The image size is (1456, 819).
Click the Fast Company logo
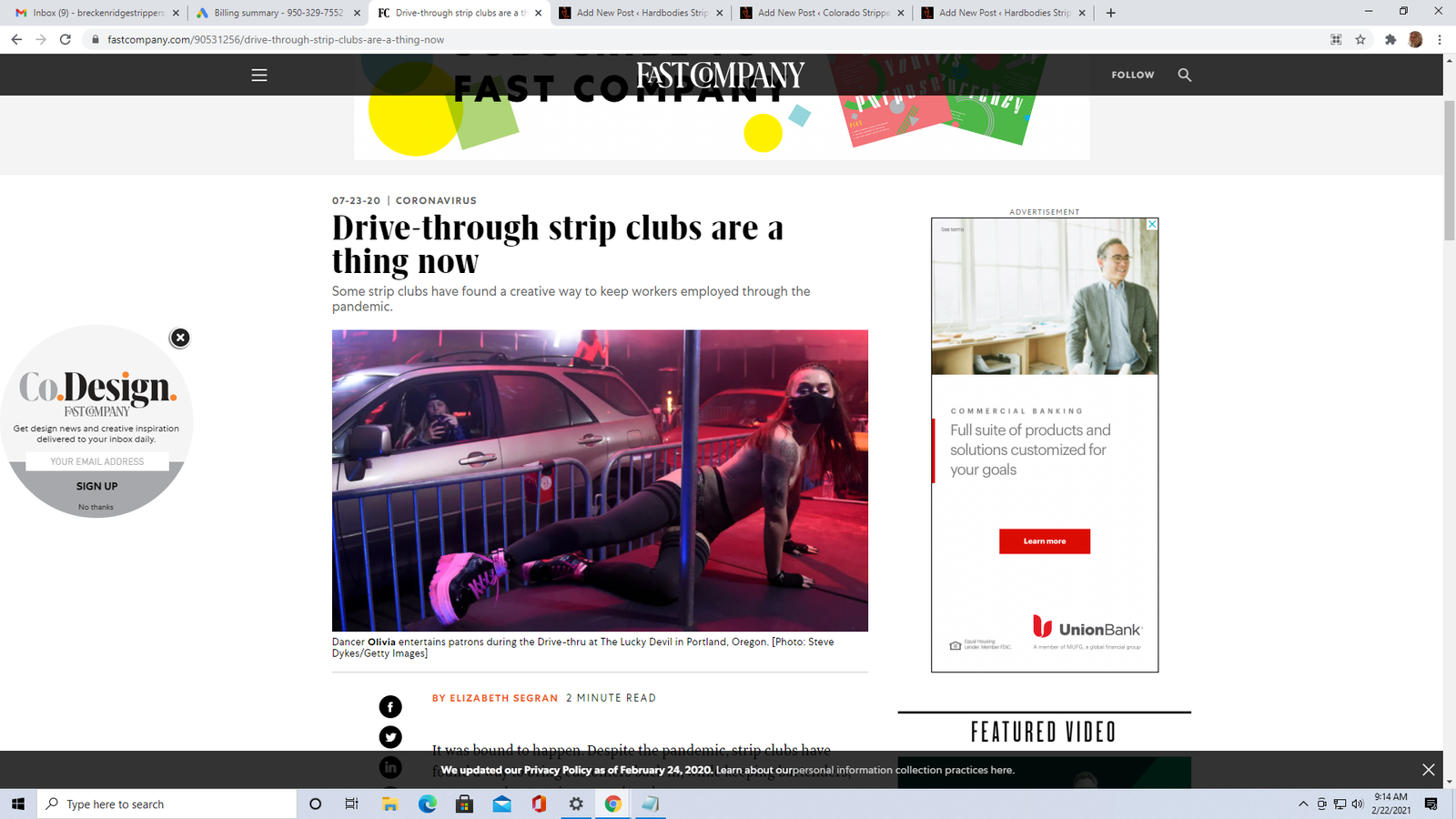[x=720, y=75]
